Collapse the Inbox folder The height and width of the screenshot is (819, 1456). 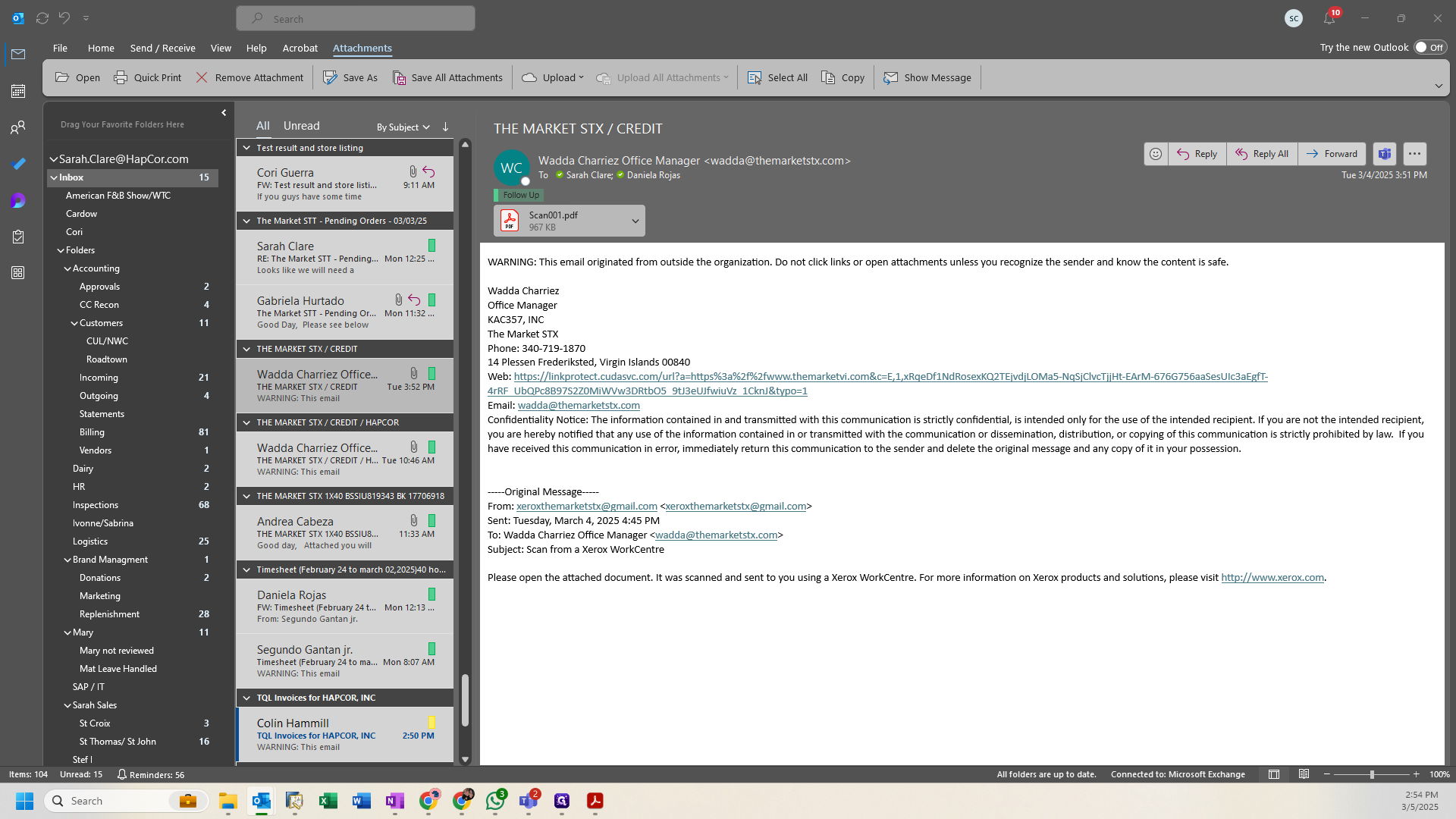(x=54, y=177)
